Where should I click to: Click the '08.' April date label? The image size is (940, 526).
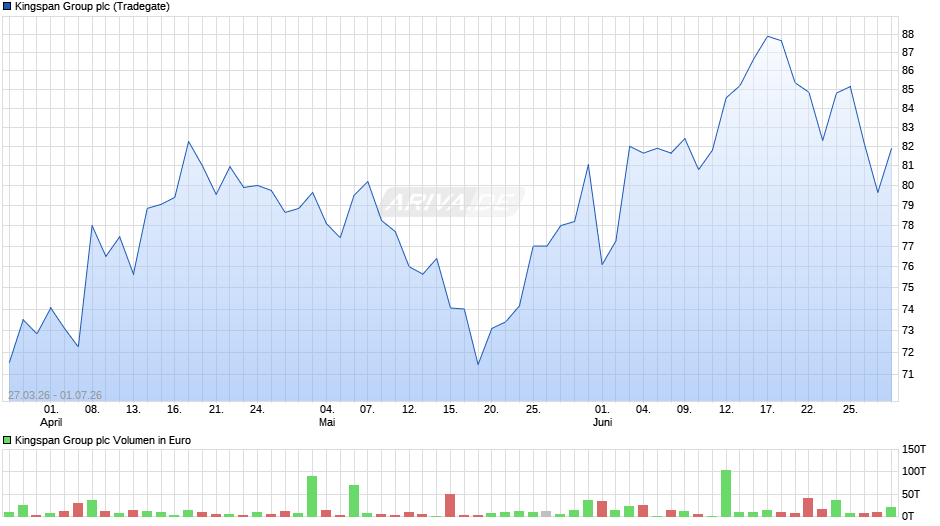tap(92, 410)
